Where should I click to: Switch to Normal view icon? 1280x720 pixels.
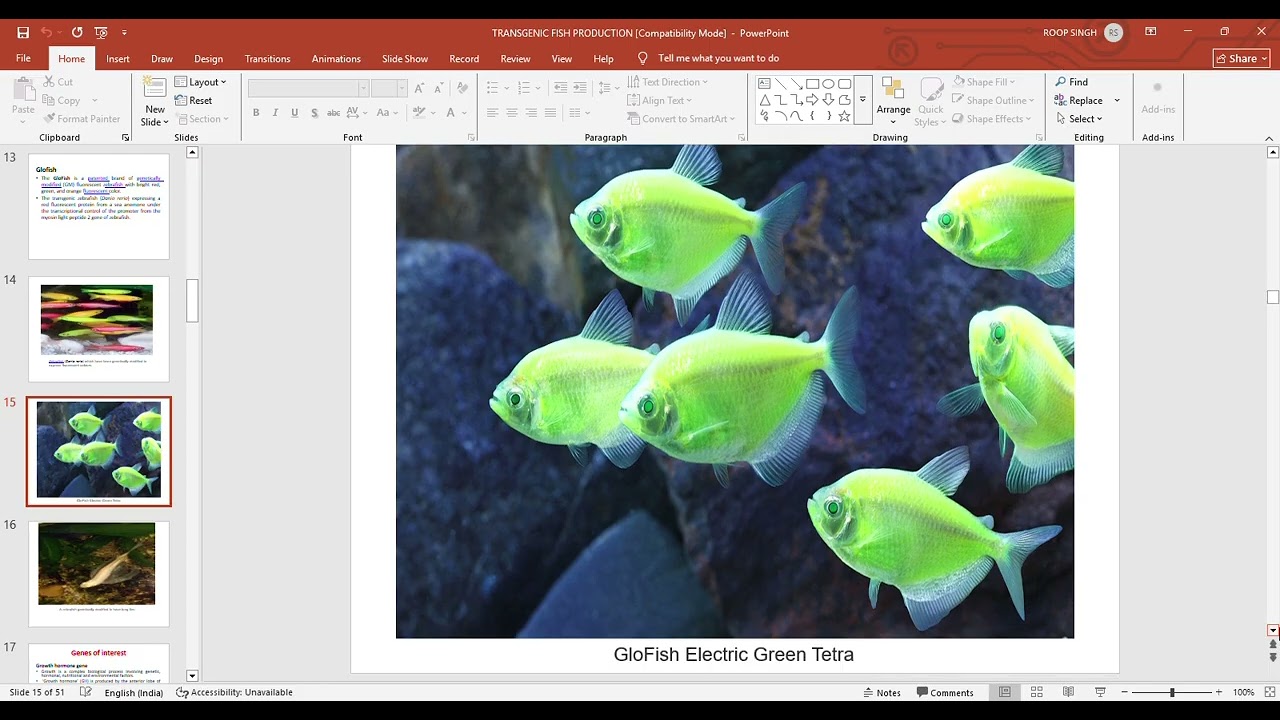point(1005,692)
